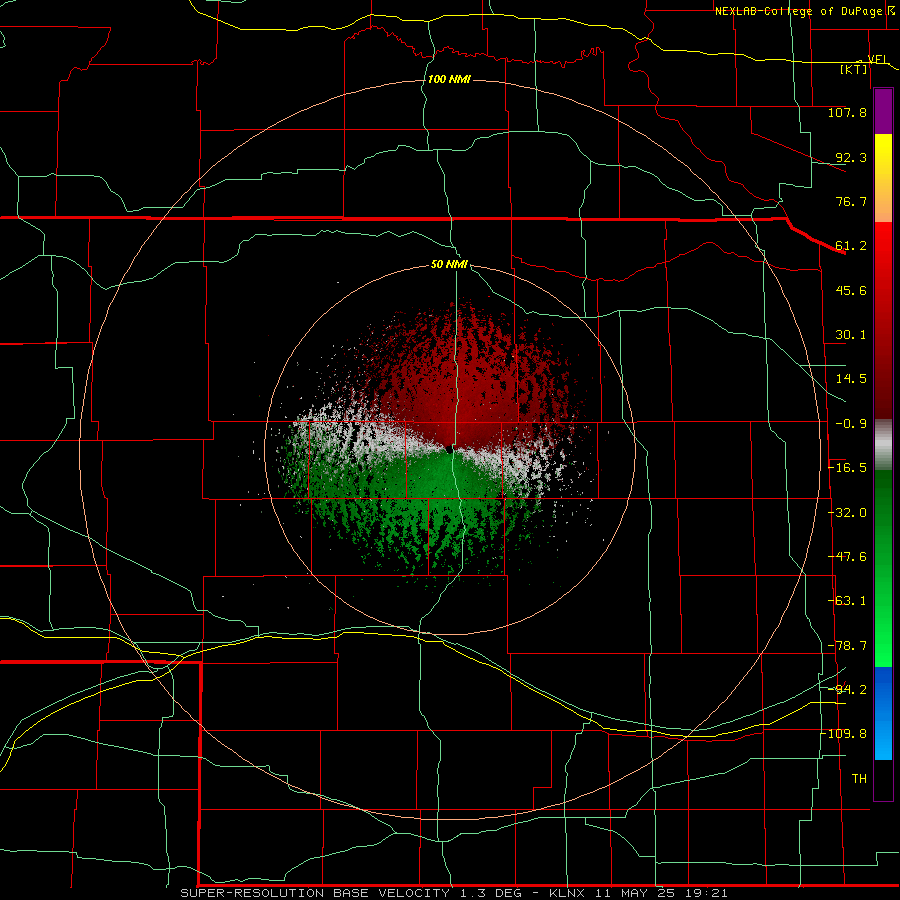Click the -109.8 scale value
This screenshot has width=900, height=900.
[844, 734]
